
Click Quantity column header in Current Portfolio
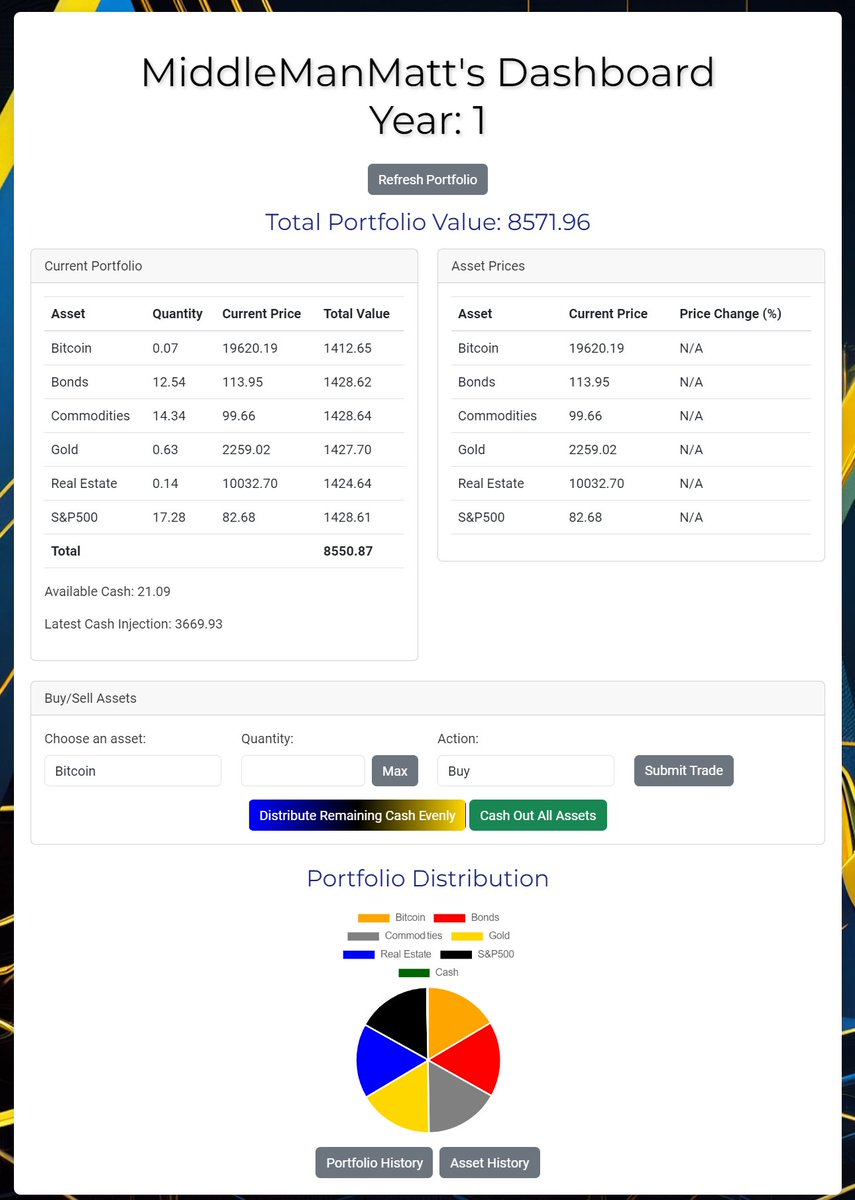[x=178, y=314]
